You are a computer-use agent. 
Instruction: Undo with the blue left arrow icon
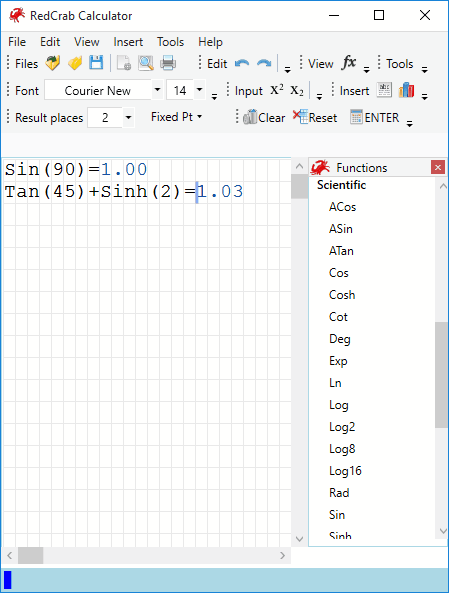point(242,63)
